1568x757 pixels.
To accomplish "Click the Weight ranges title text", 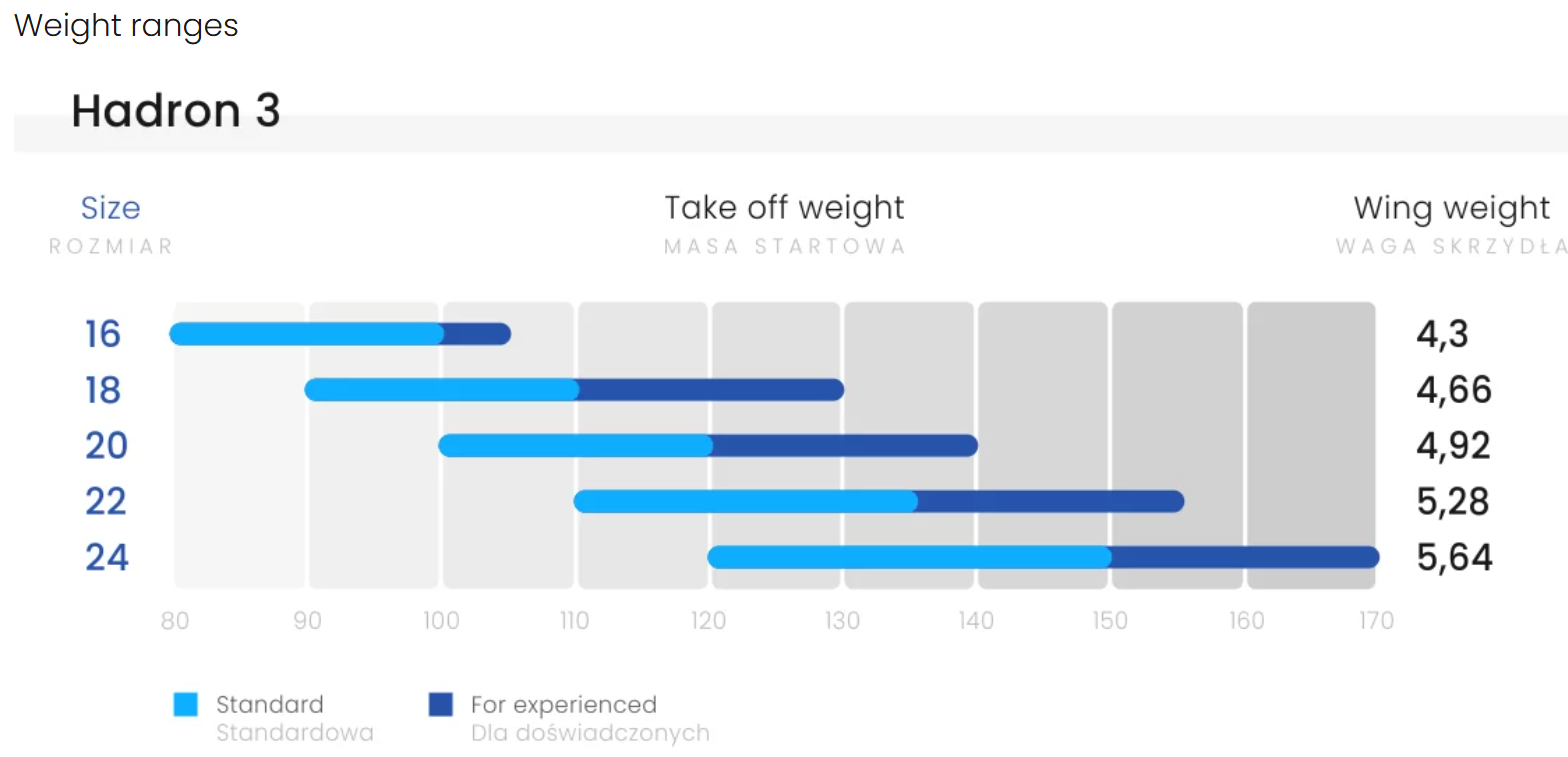I will point(126,26).
